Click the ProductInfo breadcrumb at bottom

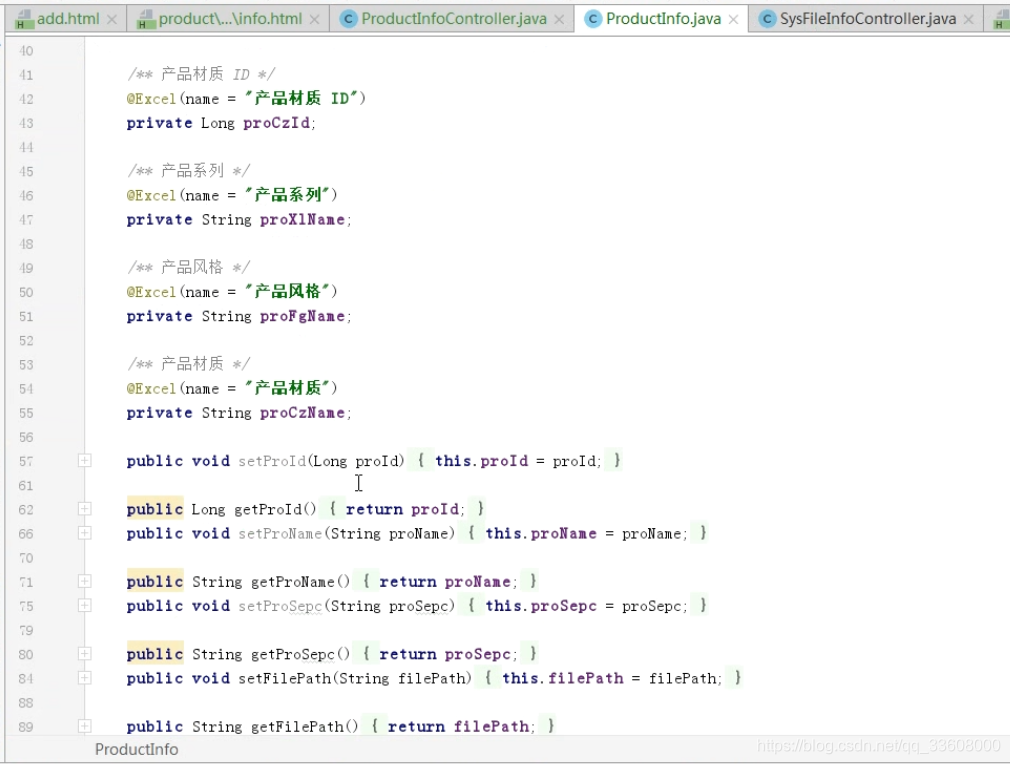137,749
